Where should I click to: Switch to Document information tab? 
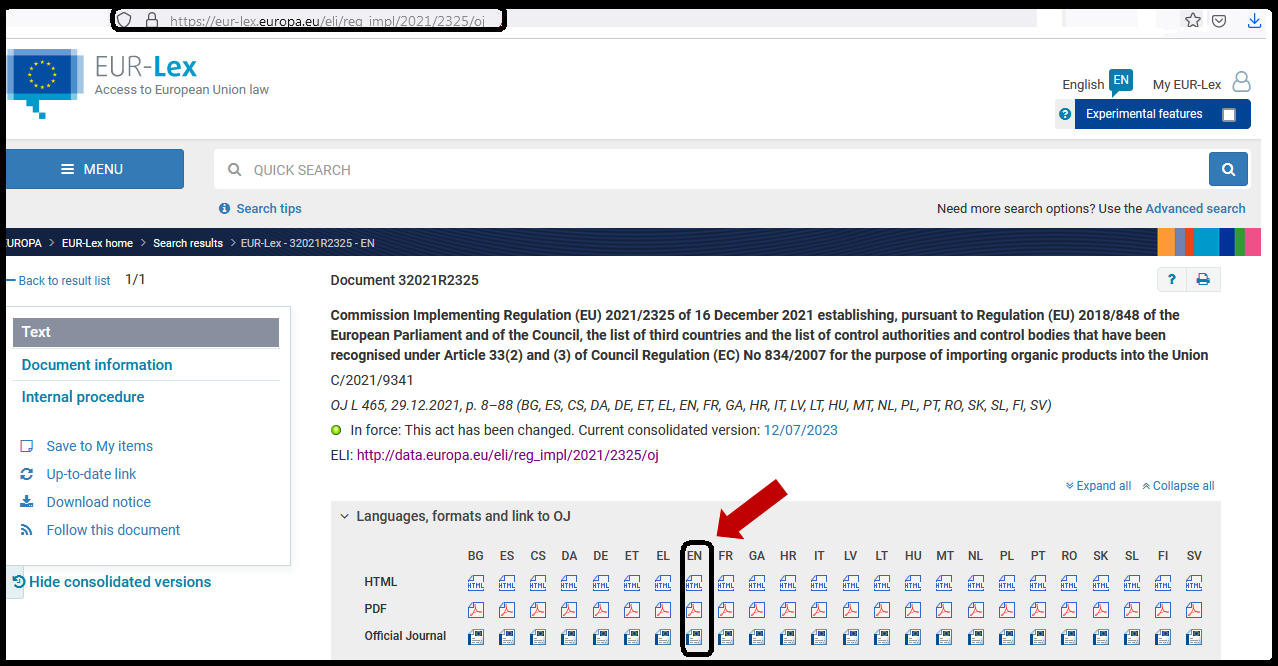click(x=97, y=365)
